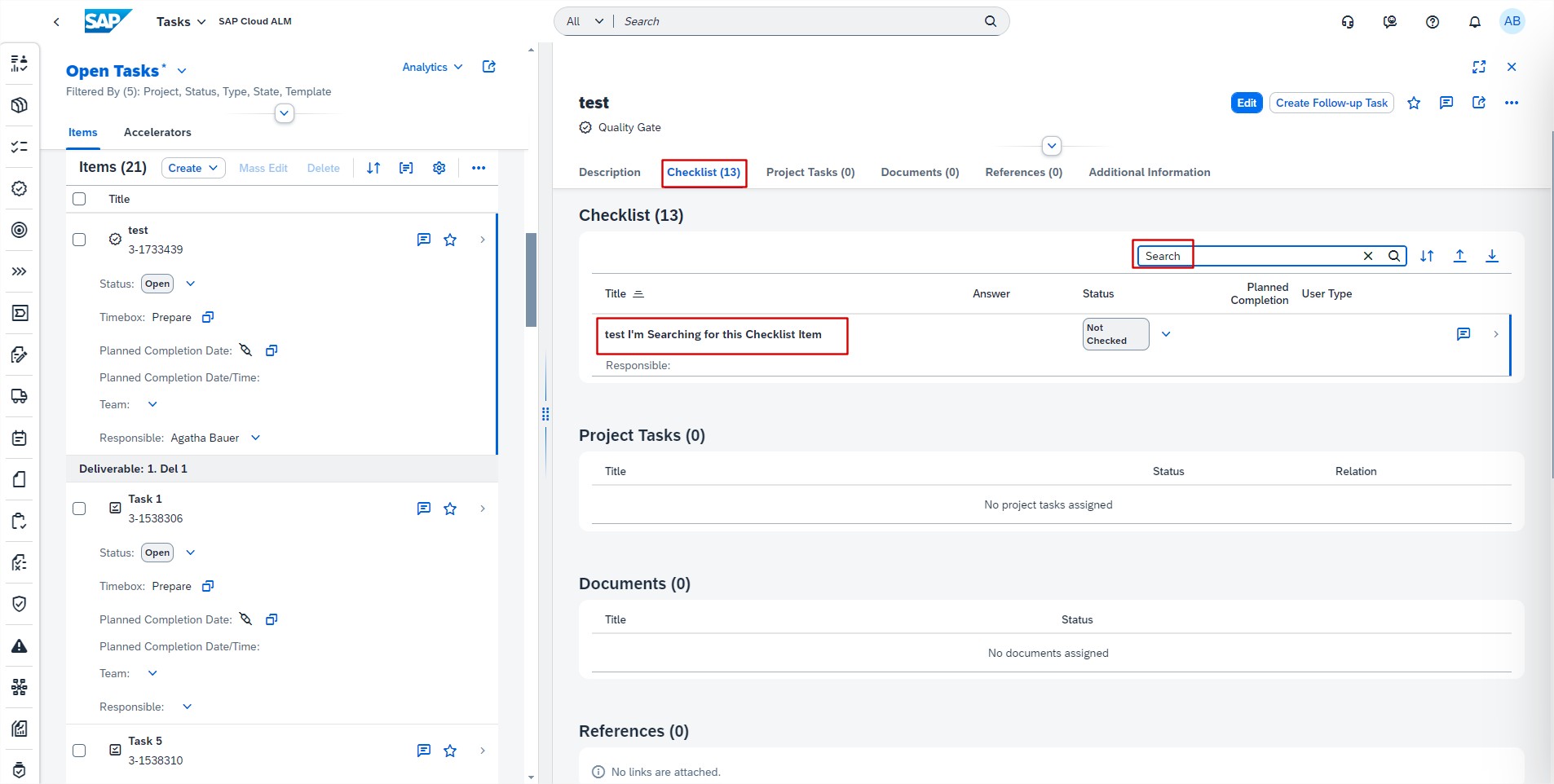1554x784 pixels.
Task: Click the sort icon in Items toolbar
Action: (373, 168)
